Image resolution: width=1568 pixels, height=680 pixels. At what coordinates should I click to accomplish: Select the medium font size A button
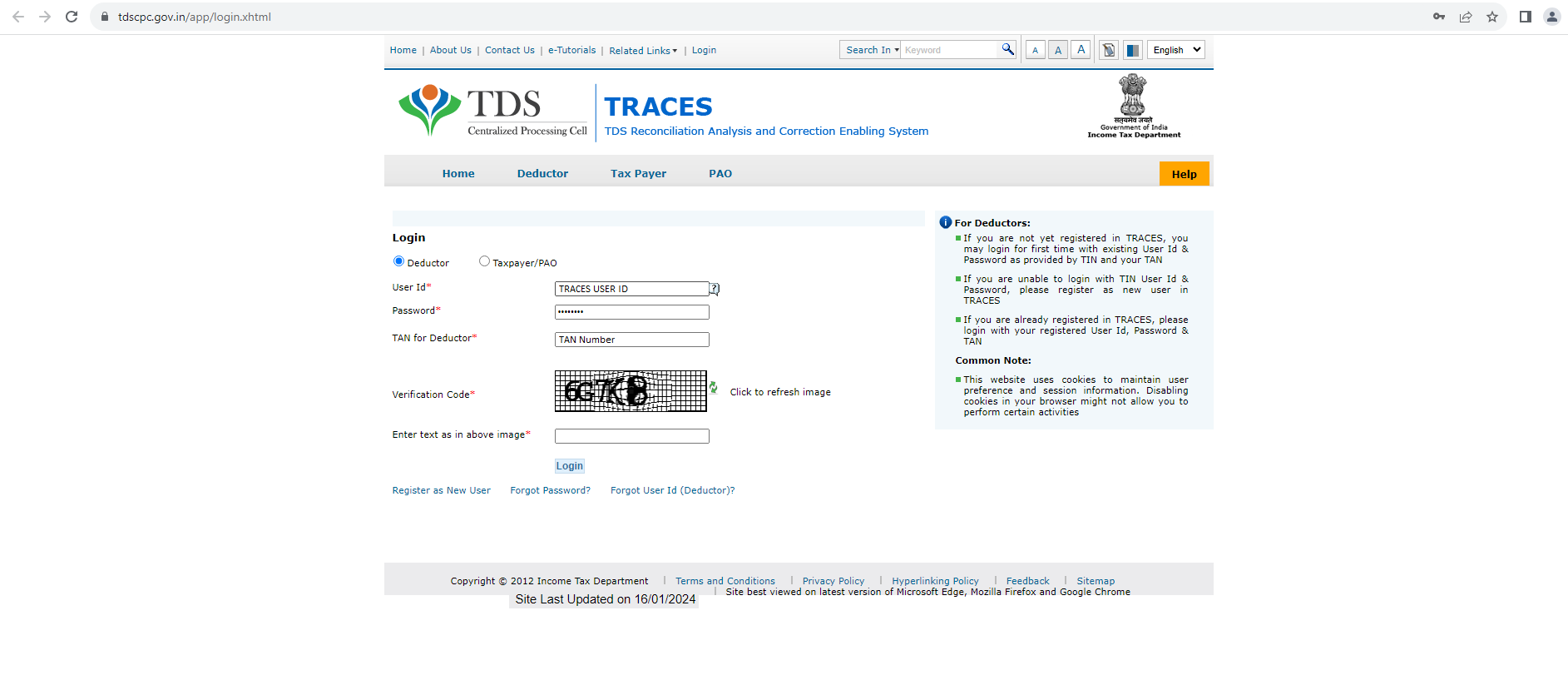tap(1058, 50)
